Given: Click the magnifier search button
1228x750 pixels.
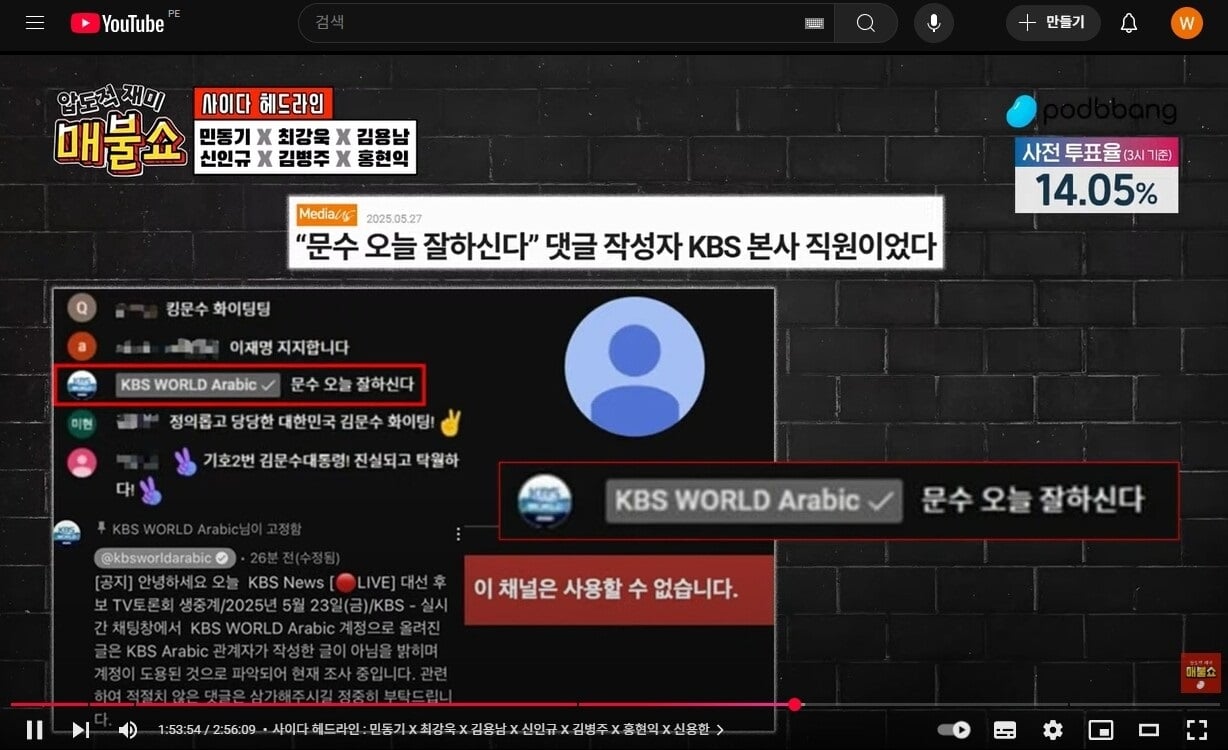Looking at the screenshot, I should tap(866, 23).
